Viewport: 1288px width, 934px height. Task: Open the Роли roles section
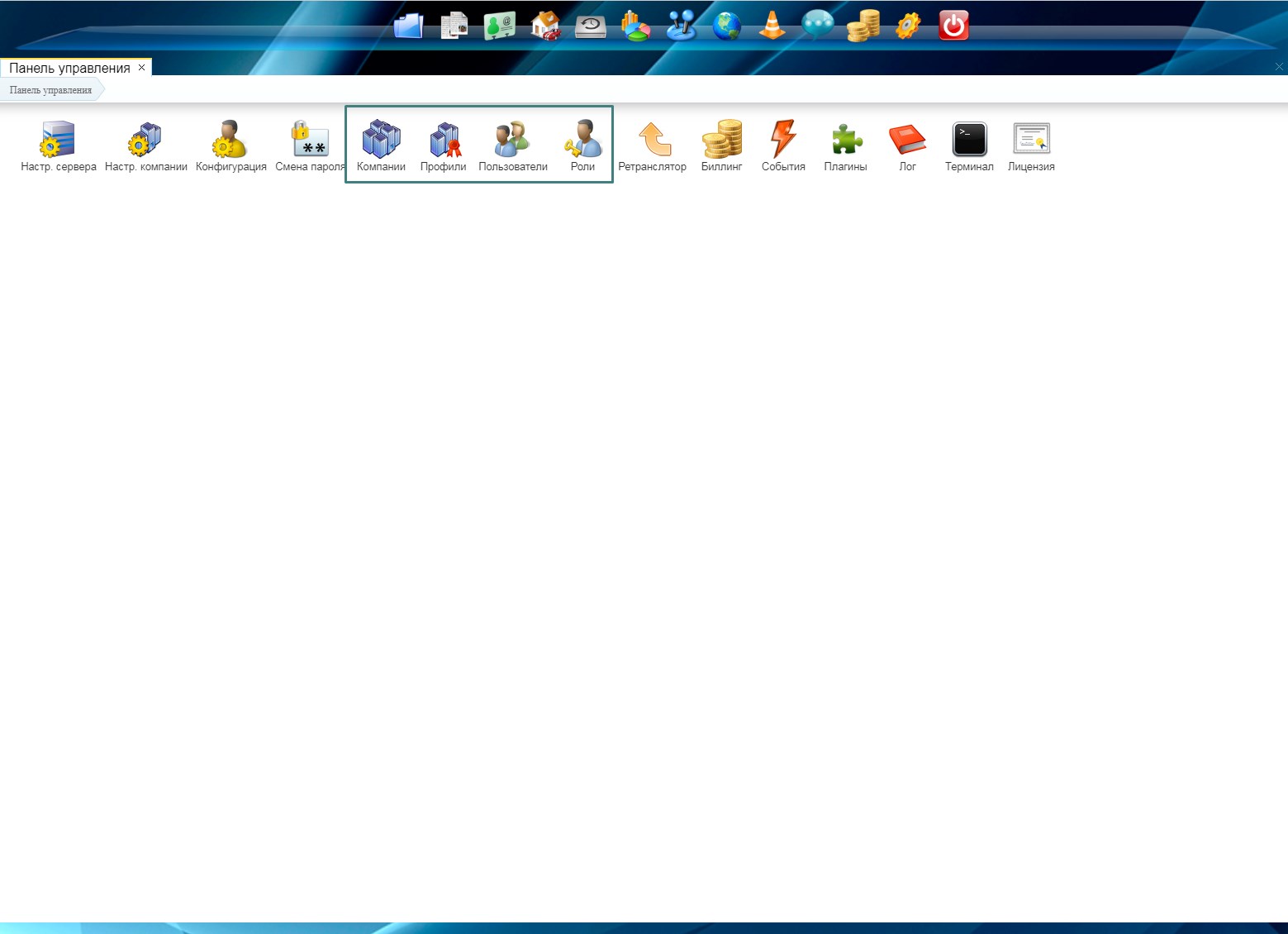pos(582,140)
